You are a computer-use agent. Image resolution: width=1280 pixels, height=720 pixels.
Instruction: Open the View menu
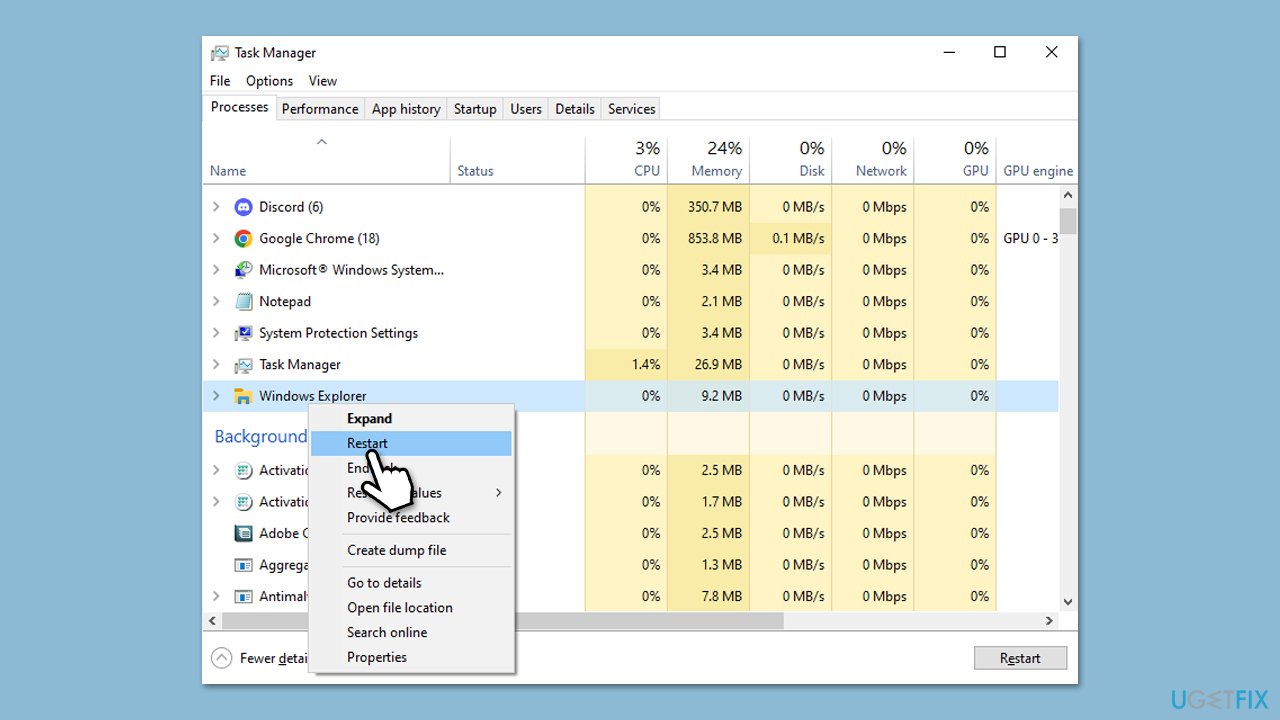[x=322, y=81]
